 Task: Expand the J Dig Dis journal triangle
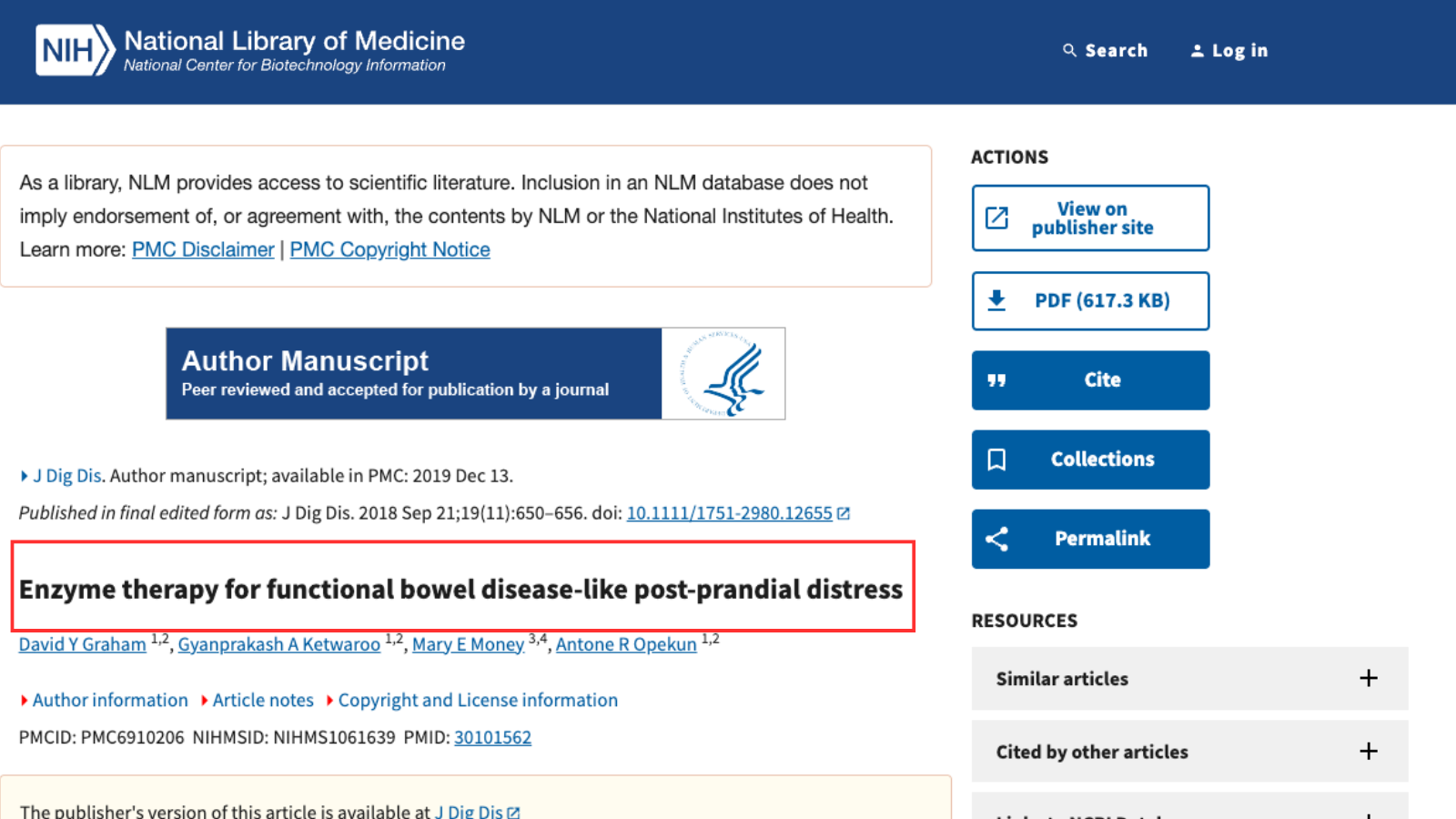click(25, 476)
